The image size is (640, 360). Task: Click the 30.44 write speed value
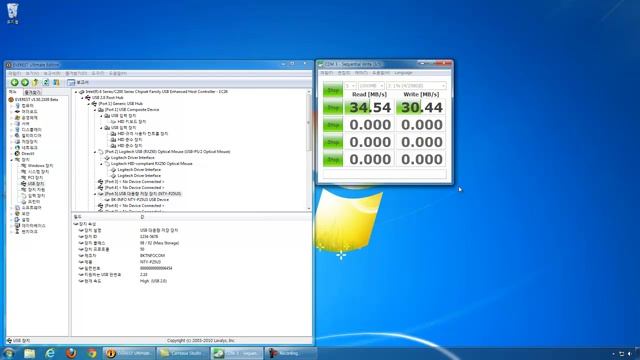[x=421, y=107]
